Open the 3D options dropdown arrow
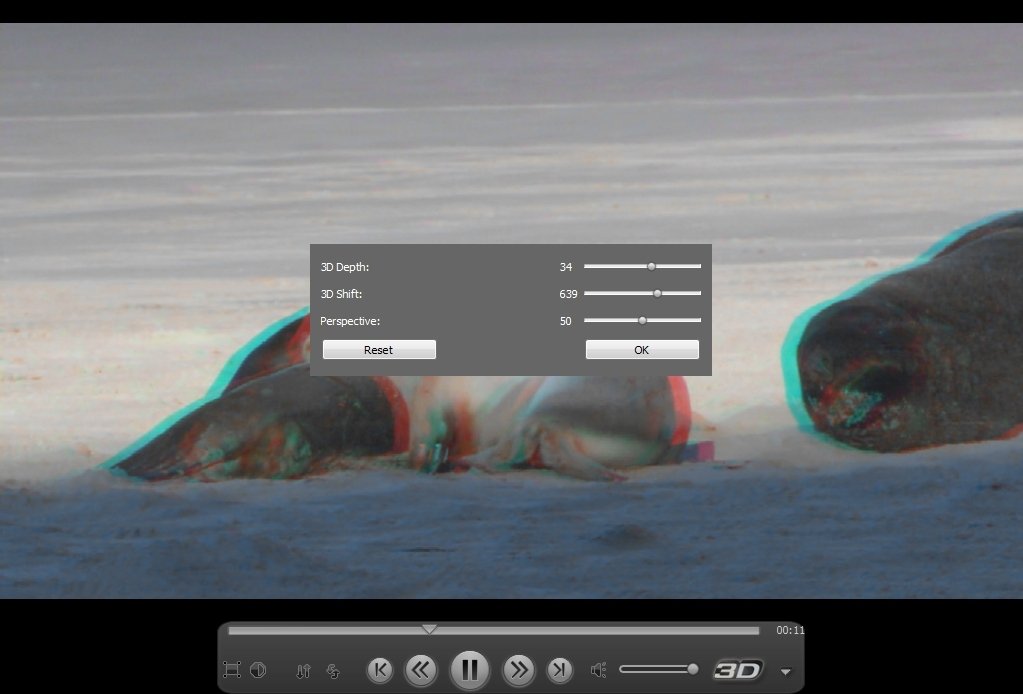 coord(786,672)
